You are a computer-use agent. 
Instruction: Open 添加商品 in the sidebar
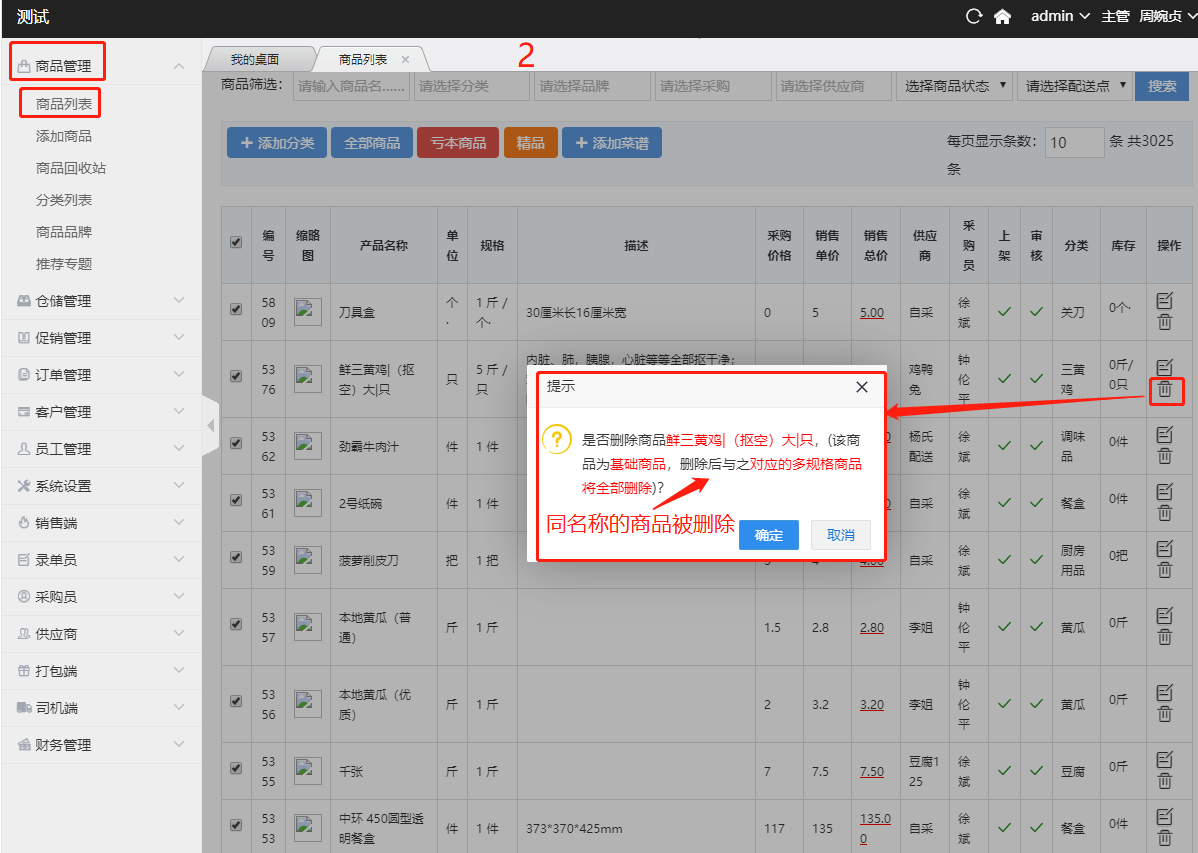click(x=64, y=136)
